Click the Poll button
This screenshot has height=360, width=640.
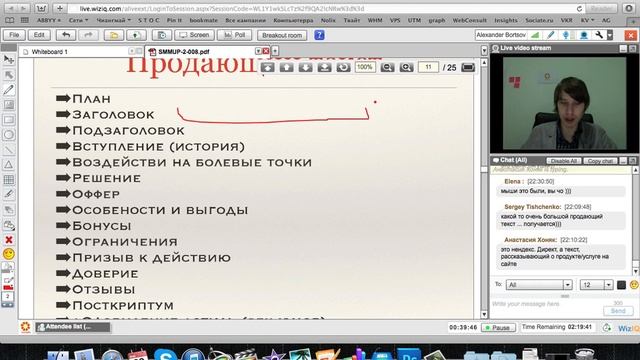pos(235,35)
